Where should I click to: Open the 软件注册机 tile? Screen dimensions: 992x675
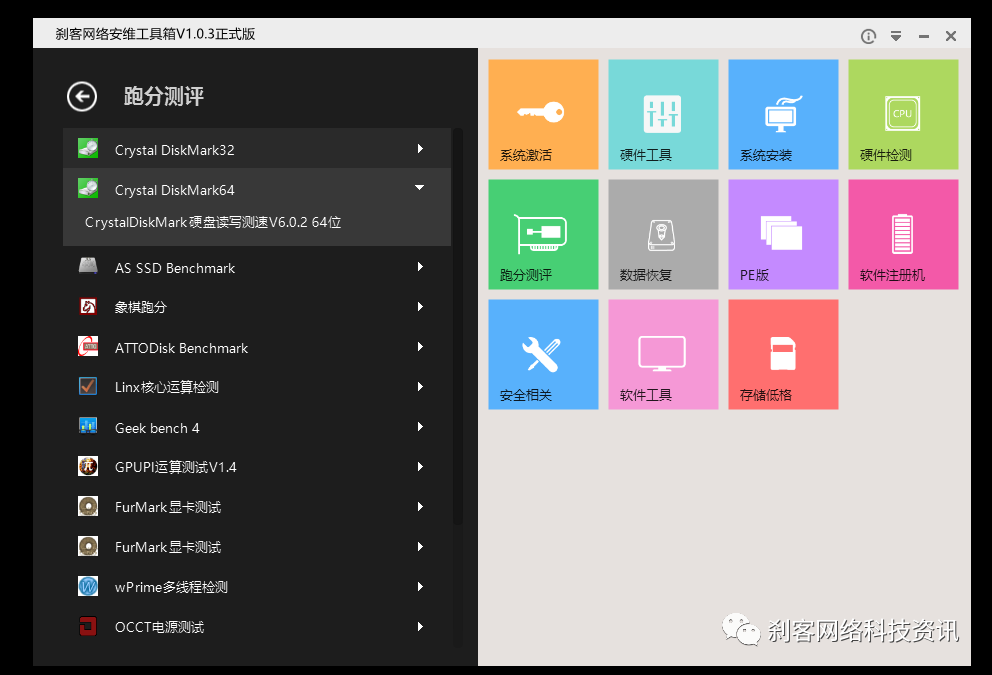(x=903, y=234)
